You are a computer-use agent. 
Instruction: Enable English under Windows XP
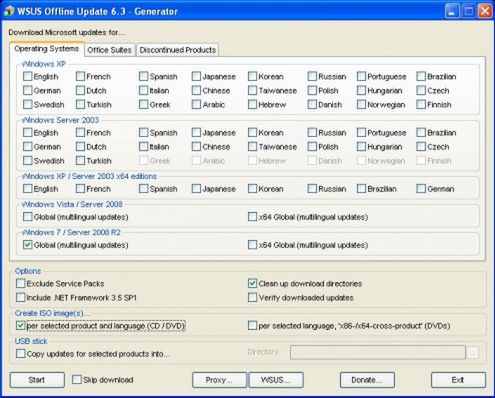tap(28, 76)
